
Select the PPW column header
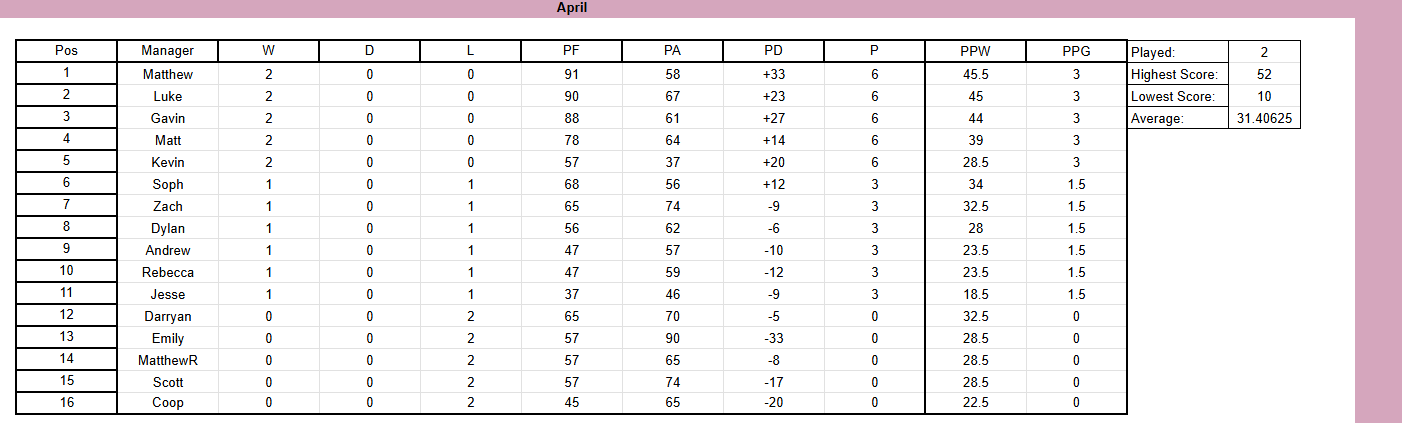pos(975,51)
